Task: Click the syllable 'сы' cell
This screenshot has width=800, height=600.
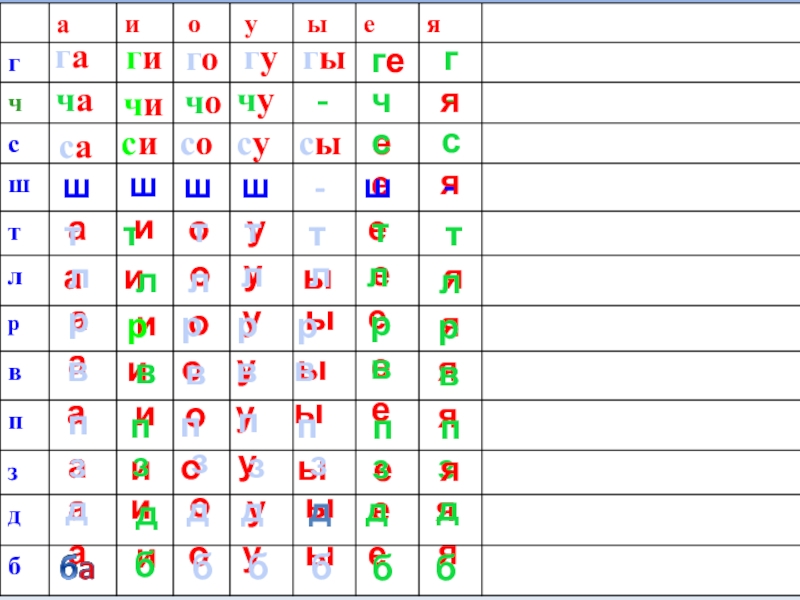Action: pyautogui.click(x=320, y=145)
